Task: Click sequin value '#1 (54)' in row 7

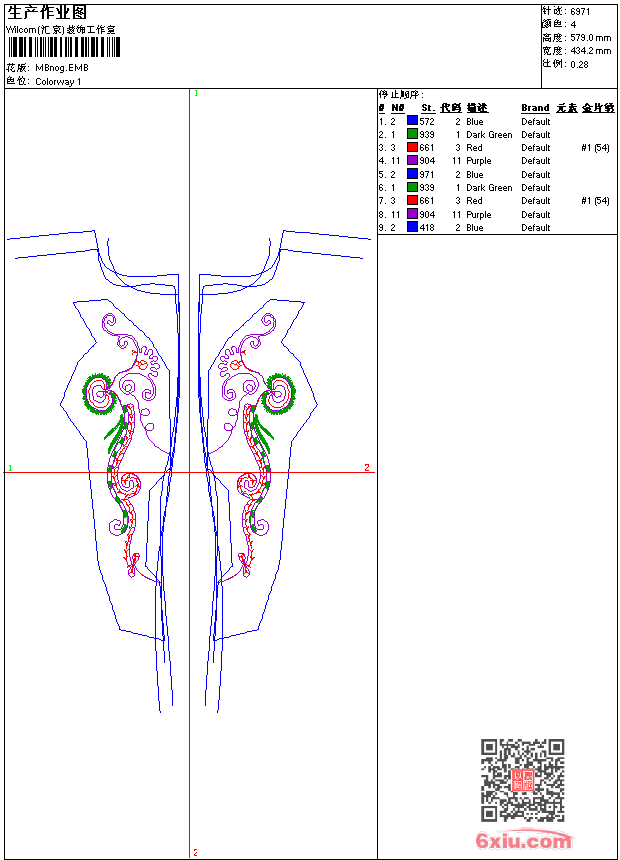Action: 595,201
